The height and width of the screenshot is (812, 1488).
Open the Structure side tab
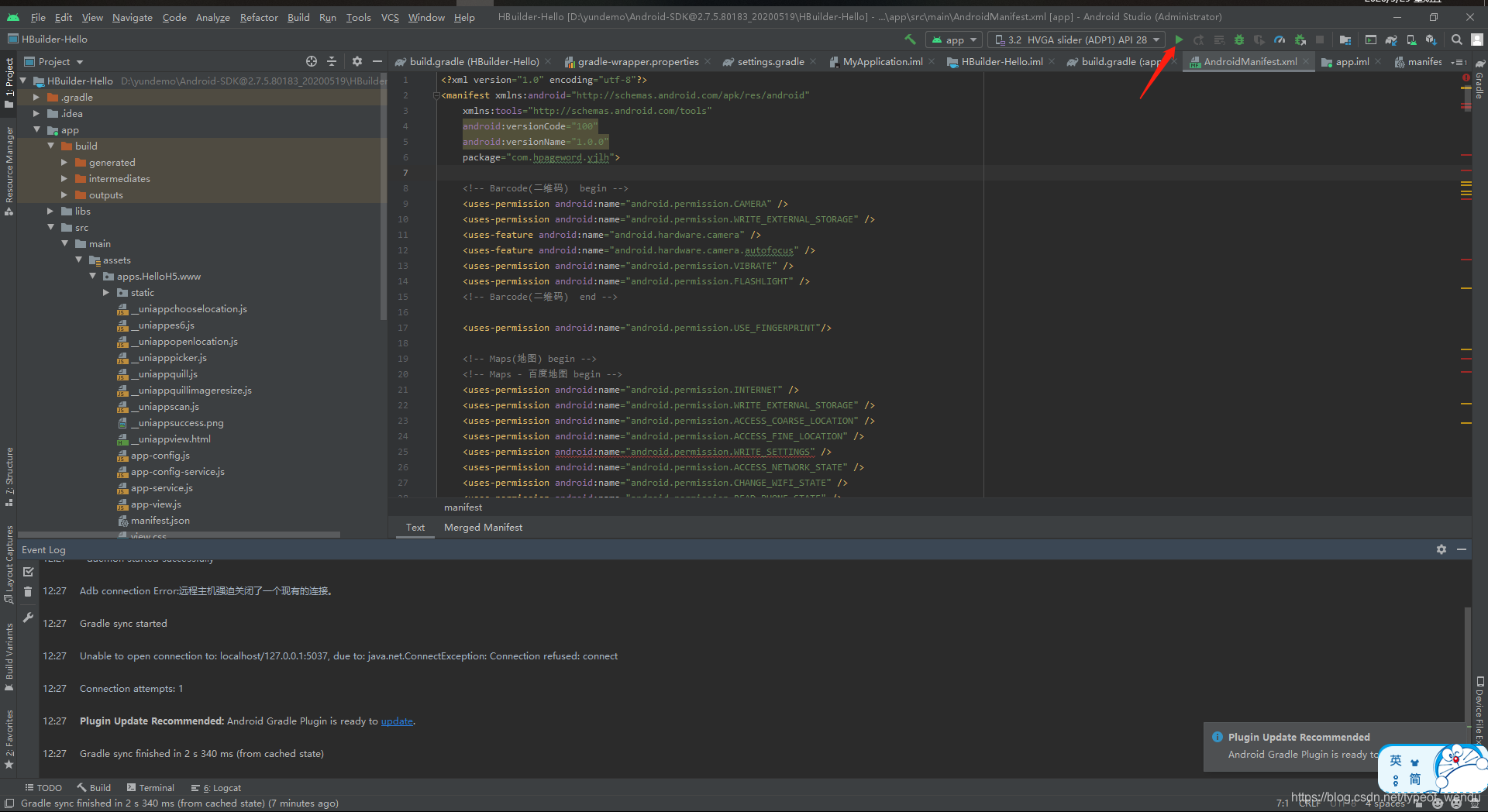coord(9,477)
